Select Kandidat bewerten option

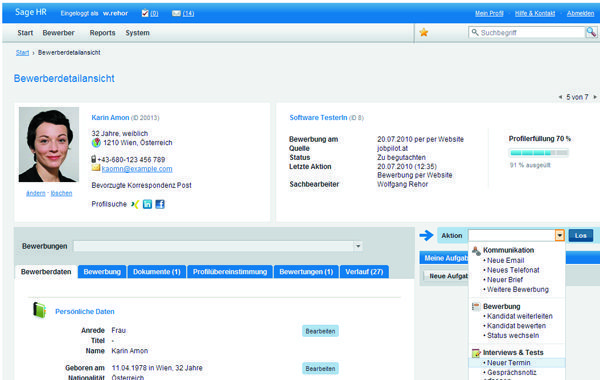(x=516, y=326)
